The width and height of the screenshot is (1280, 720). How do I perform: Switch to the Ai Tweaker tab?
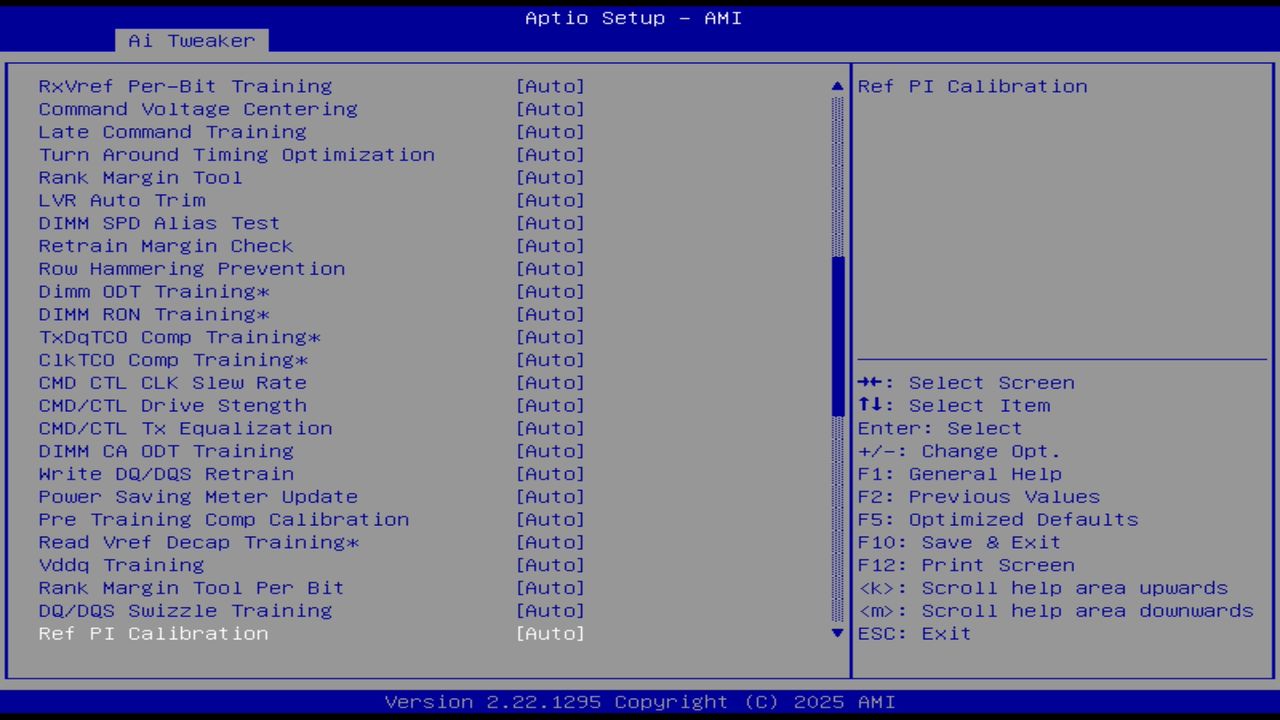point(191,40)
